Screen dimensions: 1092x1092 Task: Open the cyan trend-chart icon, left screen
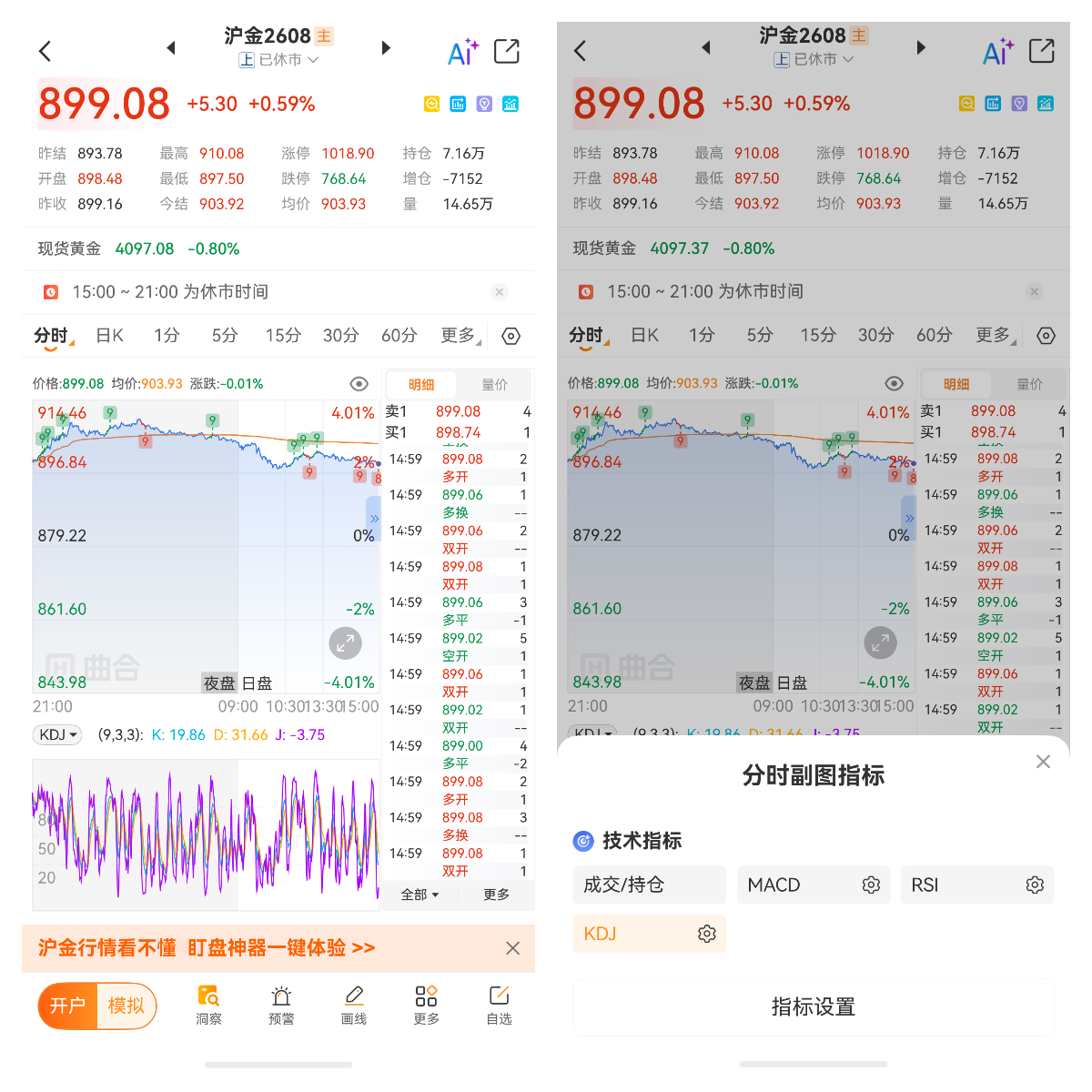[511, 104]
